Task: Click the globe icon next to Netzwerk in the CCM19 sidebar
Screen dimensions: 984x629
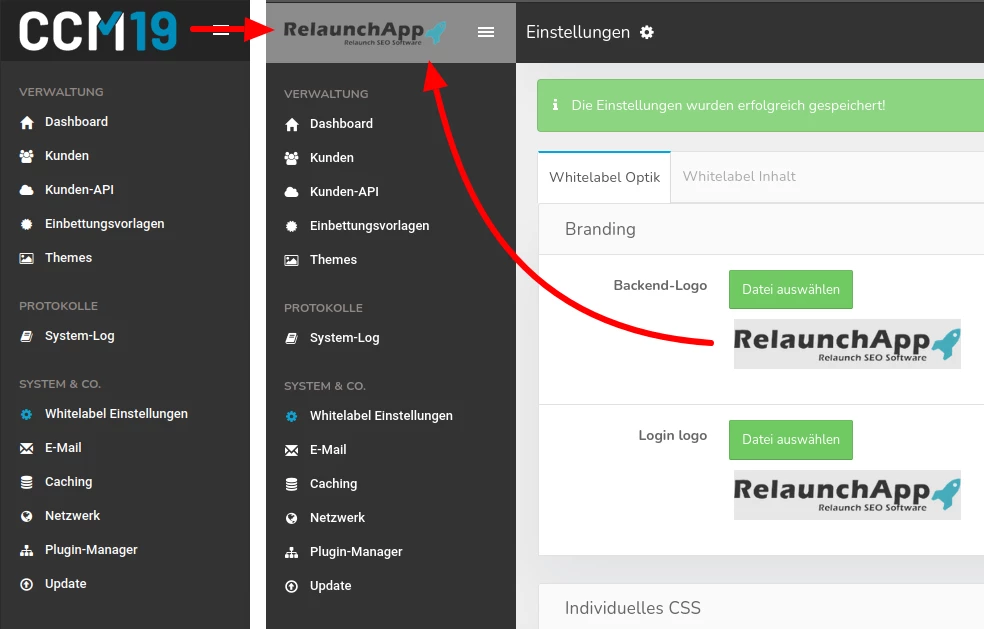Action: pyautogui.click(x=26, y=516)
